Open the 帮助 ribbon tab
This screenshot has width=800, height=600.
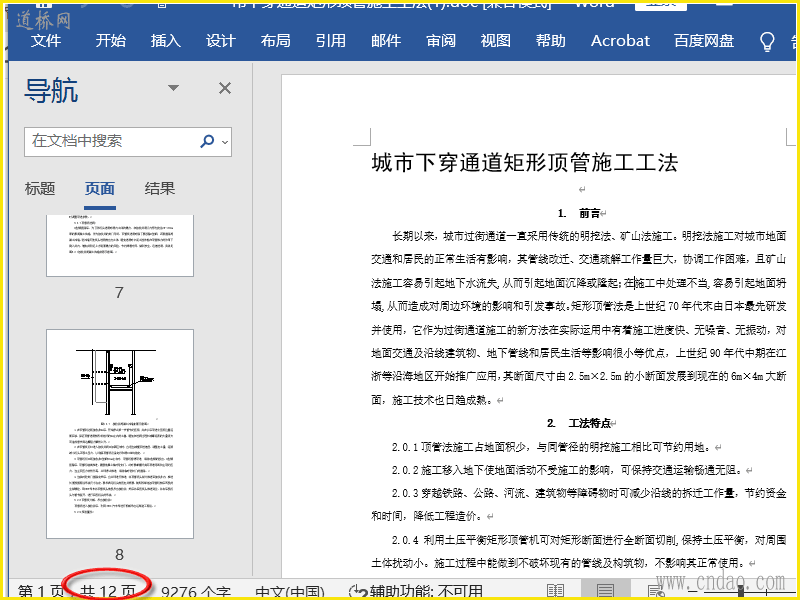(x=551, y=41)
